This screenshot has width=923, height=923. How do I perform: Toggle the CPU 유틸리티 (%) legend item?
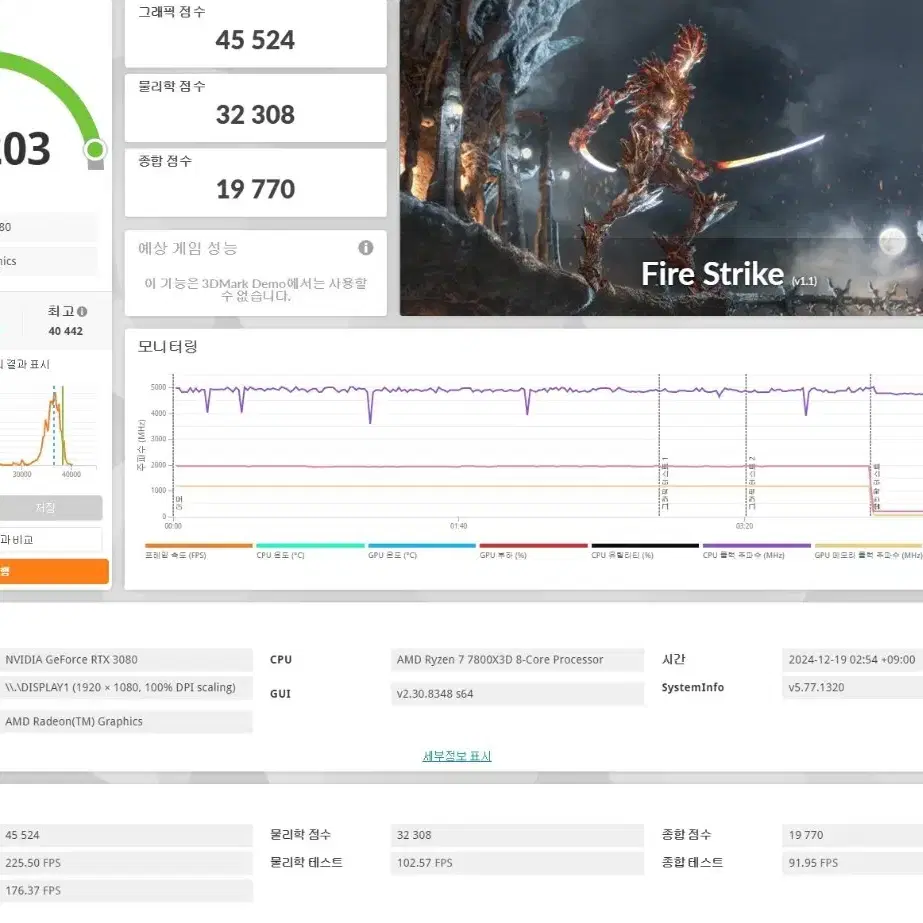tap(645, 551)
